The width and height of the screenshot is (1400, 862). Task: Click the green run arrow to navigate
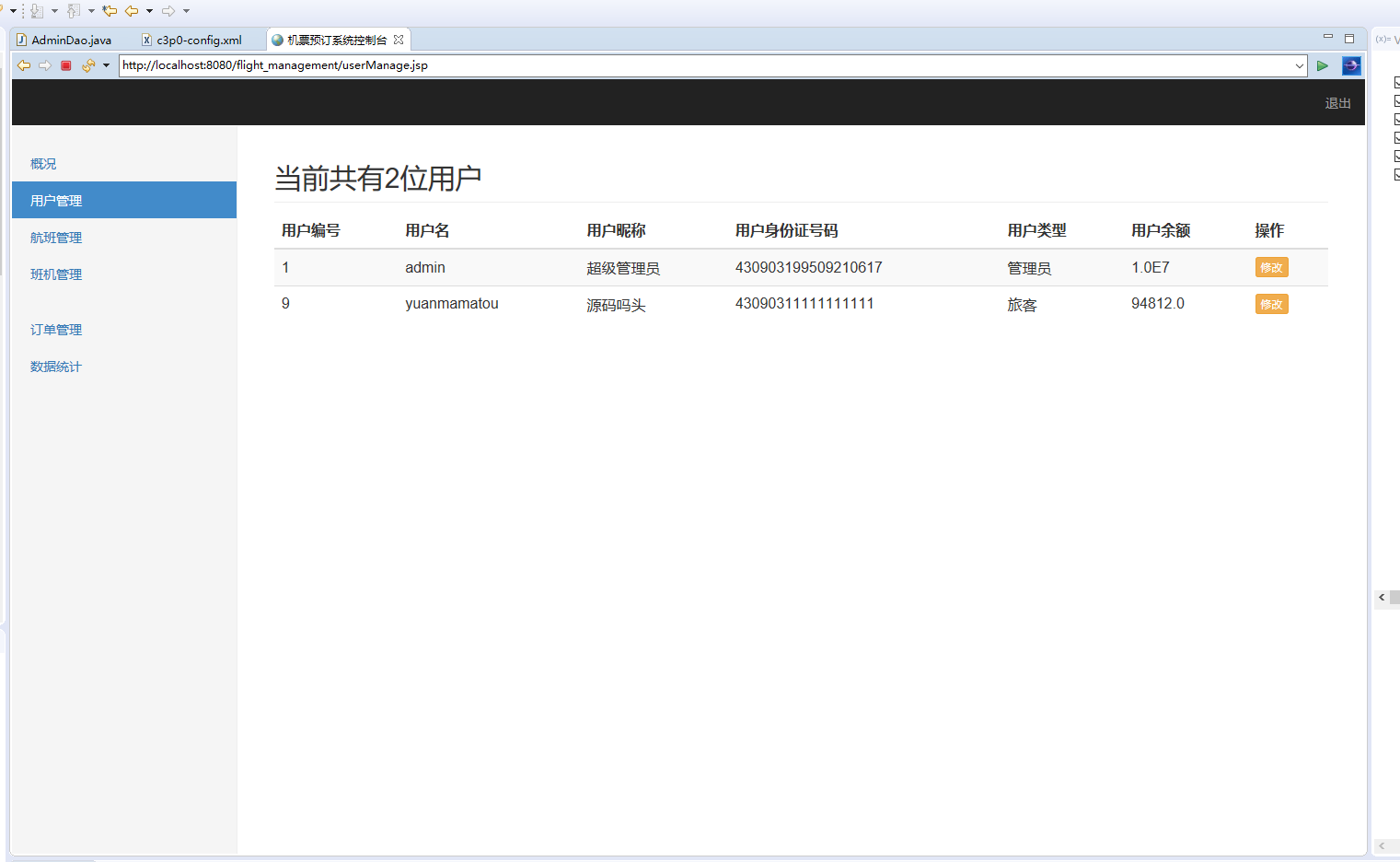[x=1323, y=65]
